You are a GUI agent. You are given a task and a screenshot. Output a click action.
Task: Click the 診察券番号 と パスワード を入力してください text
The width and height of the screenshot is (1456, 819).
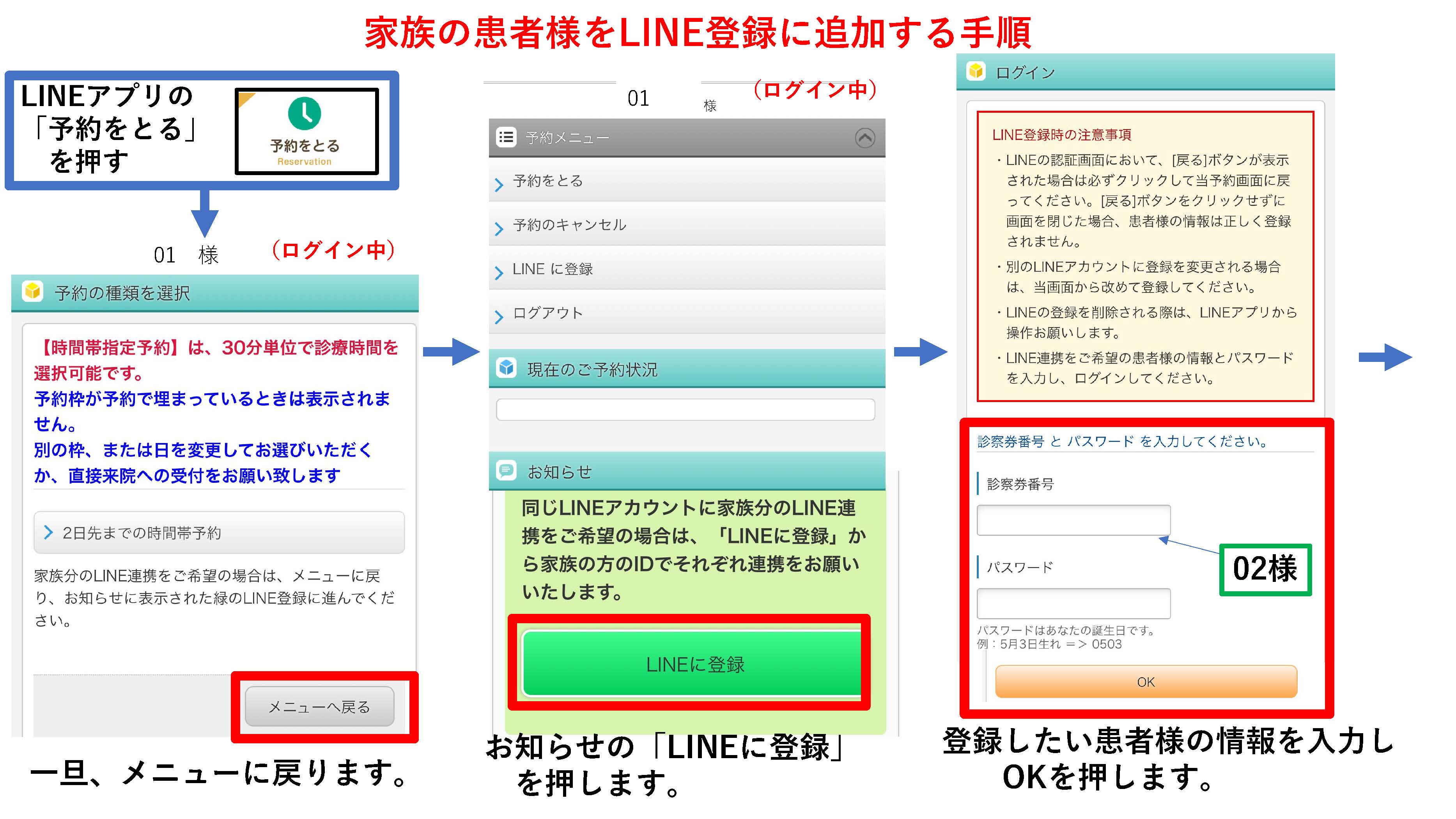pos(1123,441)
